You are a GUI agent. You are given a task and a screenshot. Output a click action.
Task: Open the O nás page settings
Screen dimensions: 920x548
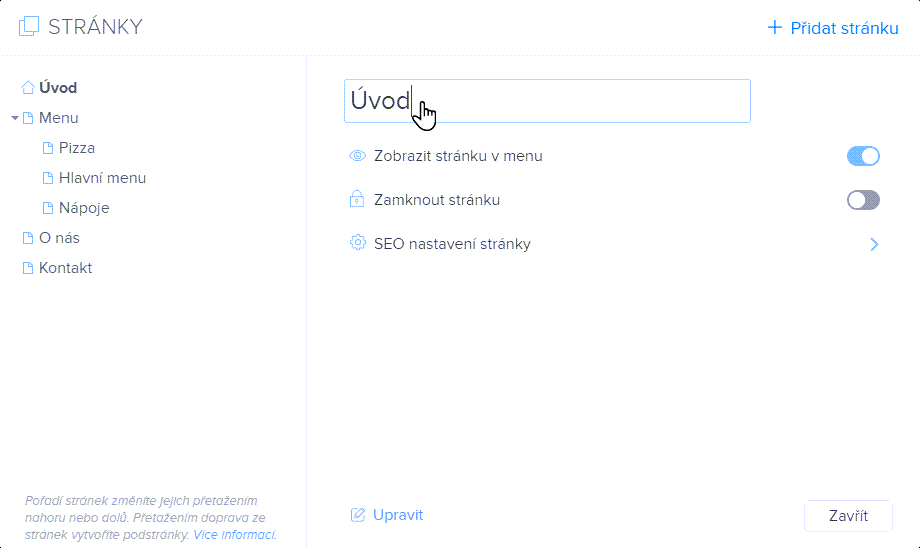point(59,238)
